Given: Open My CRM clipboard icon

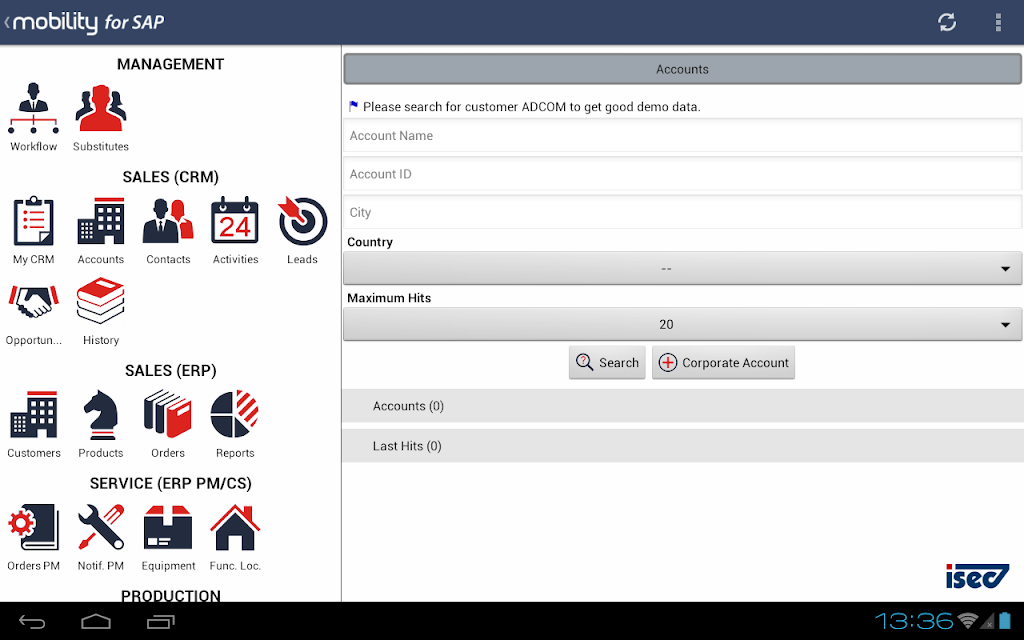Looking at the screenshot, I should [x=33, y=221].
